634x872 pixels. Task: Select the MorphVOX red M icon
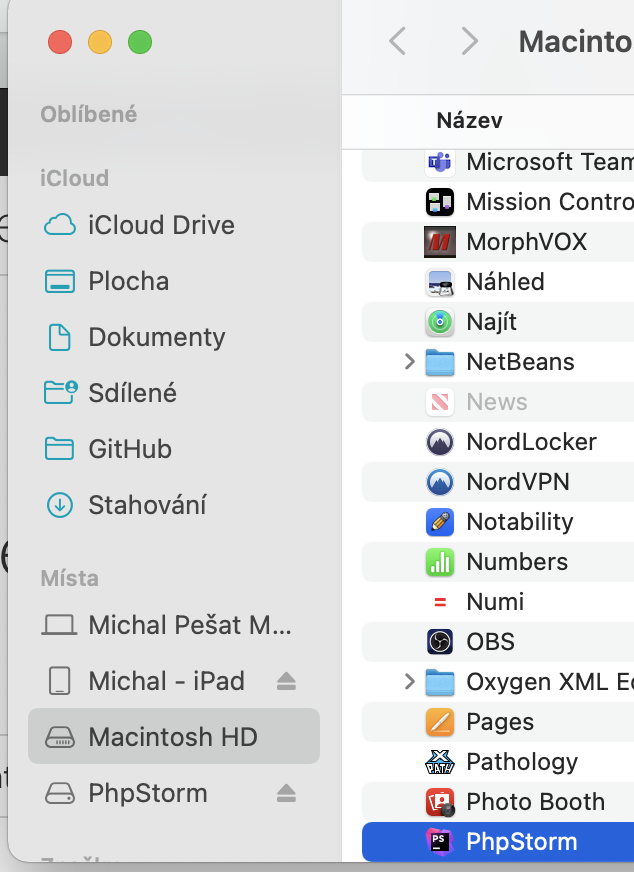click(x=440, y=242)
